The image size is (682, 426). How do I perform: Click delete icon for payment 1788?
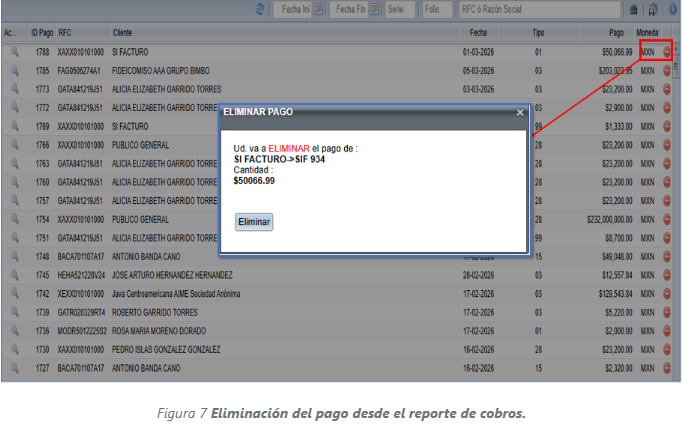[667, 50]
